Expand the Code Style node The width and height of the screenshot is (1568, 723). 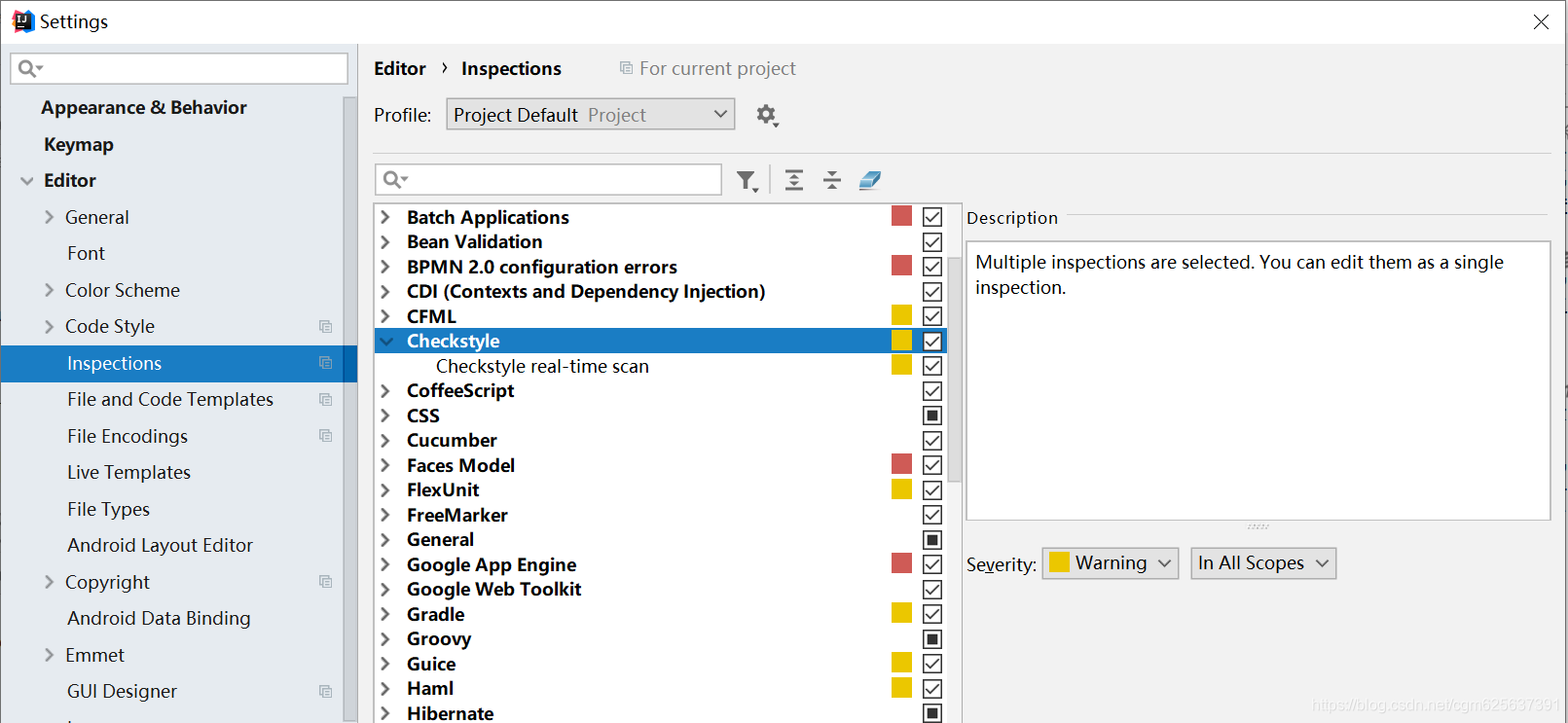tap(49, 327)
